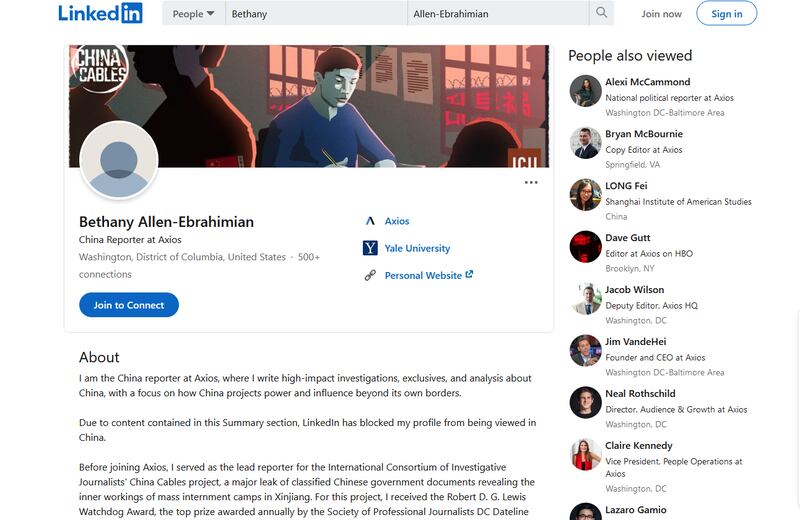This screenshot has width=800, height=520.
Task: Open the Axios logo icon
Action: (x=370, y=221)
